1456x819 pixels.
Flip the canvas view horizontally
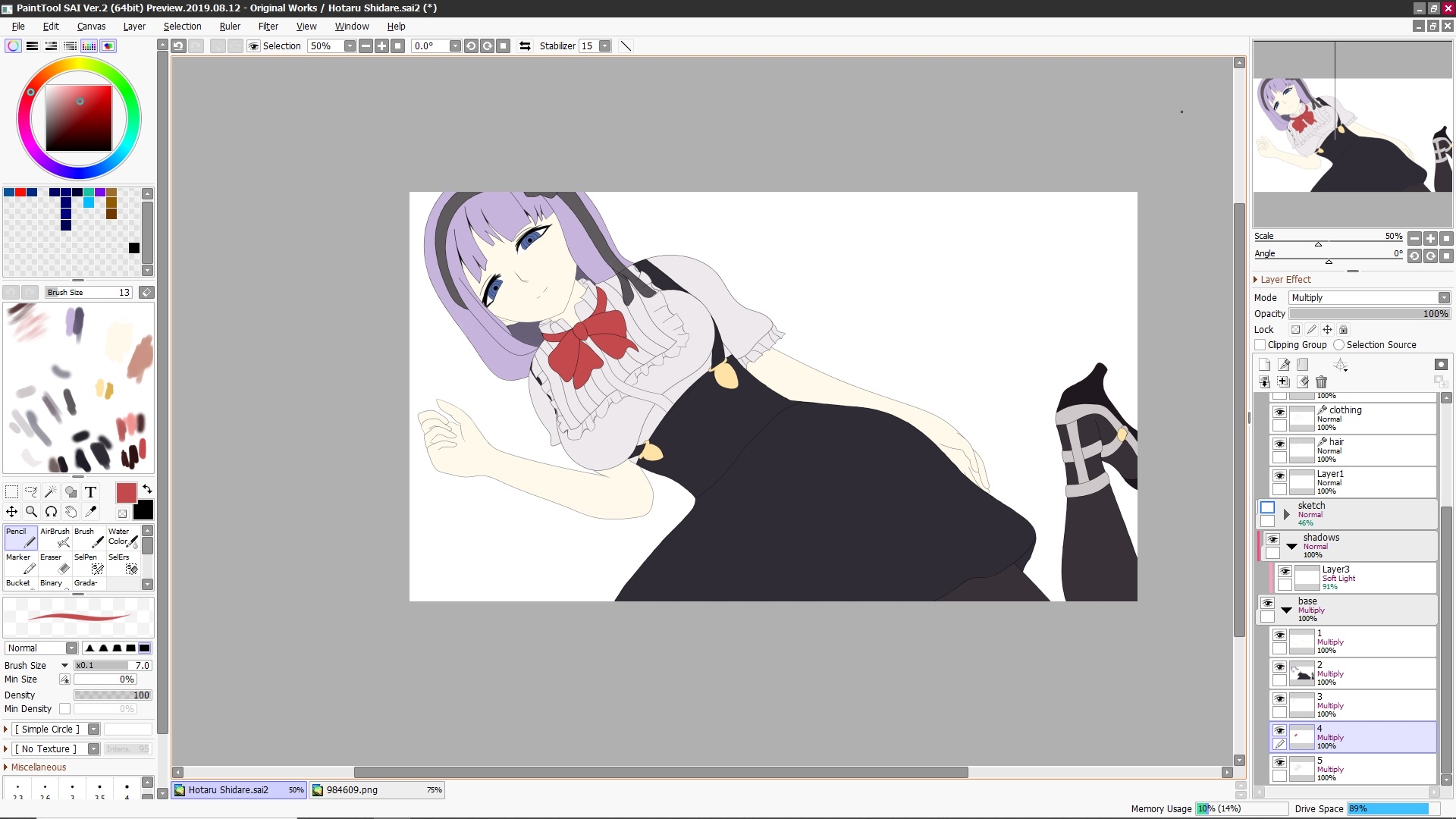525,46
